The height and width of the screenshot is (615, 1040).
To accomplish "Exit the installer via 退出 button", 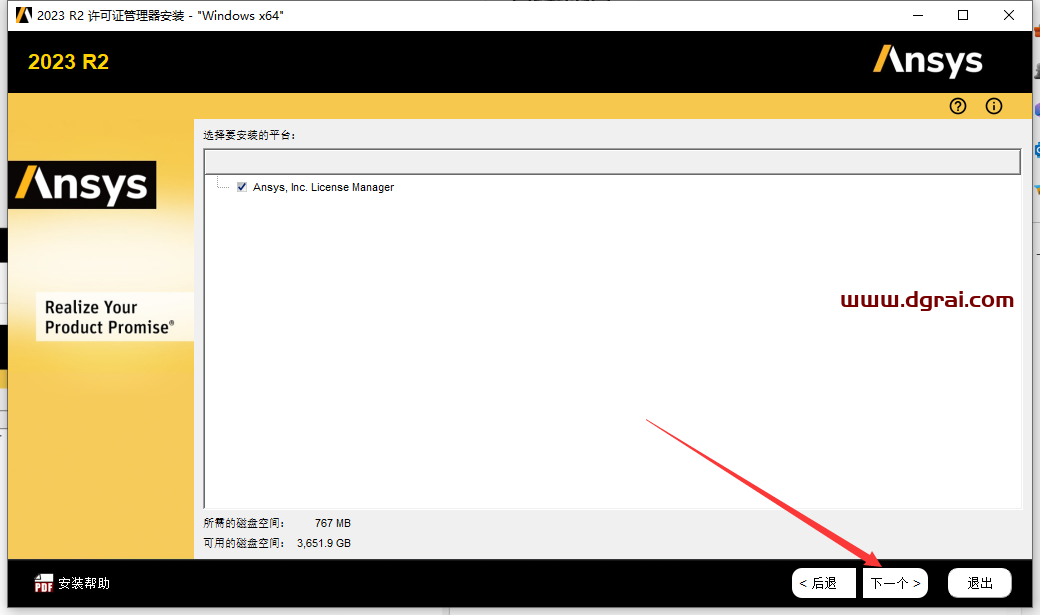I will pyautogui.click(x=980, y=583).
